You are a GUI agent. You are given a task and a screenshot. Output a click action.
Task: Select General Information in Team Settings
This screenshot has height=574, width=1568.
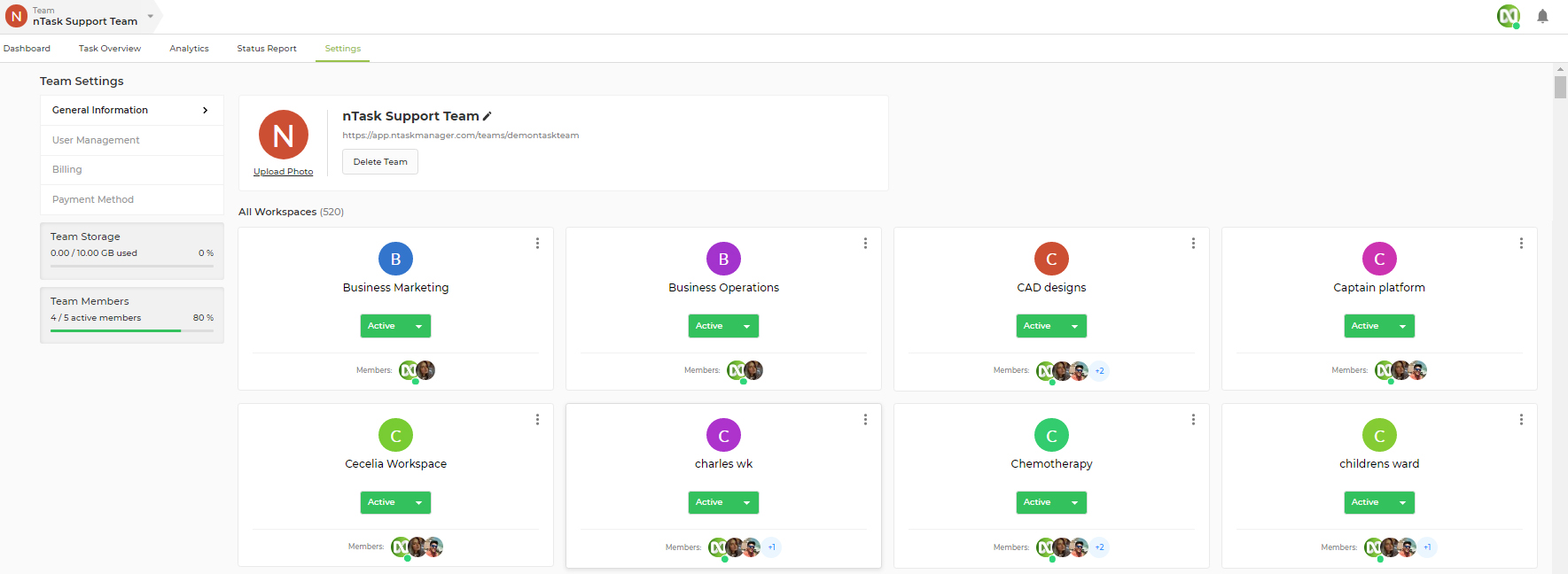(131, 110)
